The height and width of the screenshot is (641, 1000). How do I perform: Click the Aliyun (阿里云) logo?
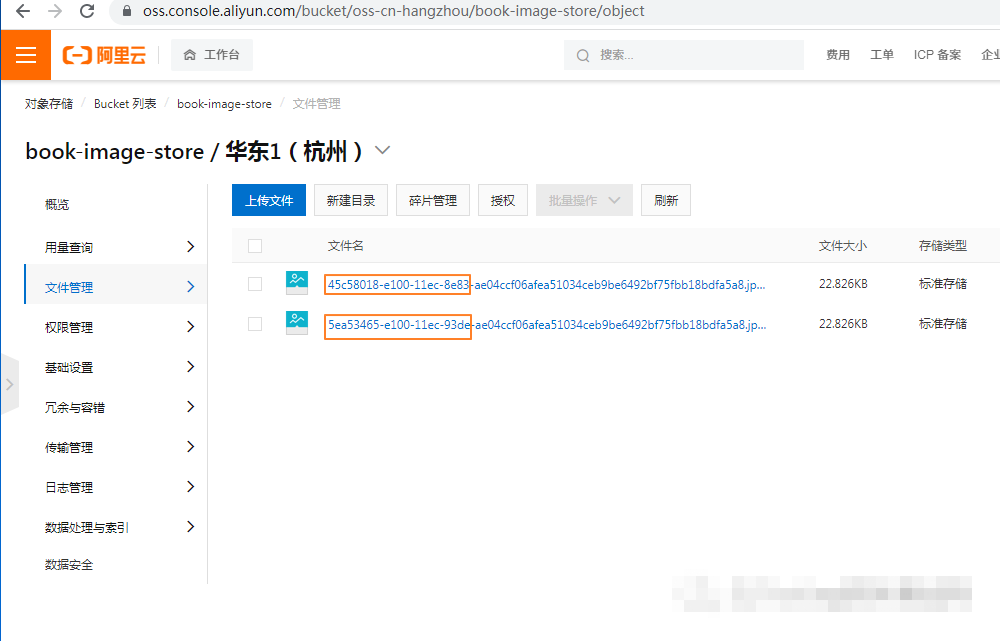click(103, 55)
